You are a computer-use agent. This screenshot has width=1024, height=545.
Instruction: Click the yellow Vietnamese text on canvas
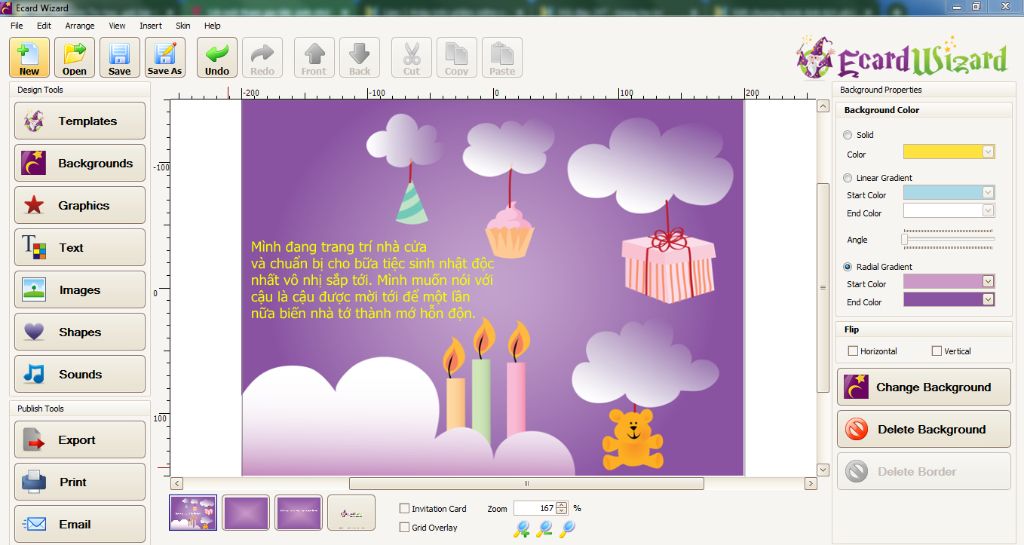point(372,280)
